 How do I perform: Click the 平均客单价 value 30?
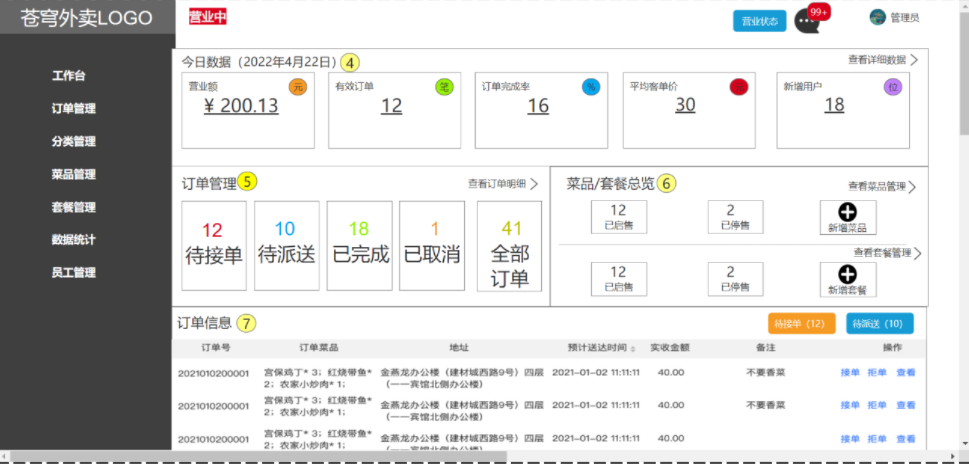pos(685,105)
